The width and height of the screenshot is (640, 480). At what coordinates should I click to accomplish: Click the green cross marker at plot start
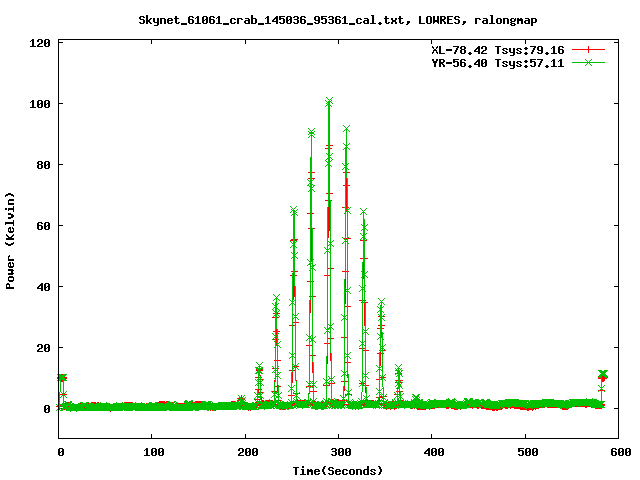pos(62,378)
